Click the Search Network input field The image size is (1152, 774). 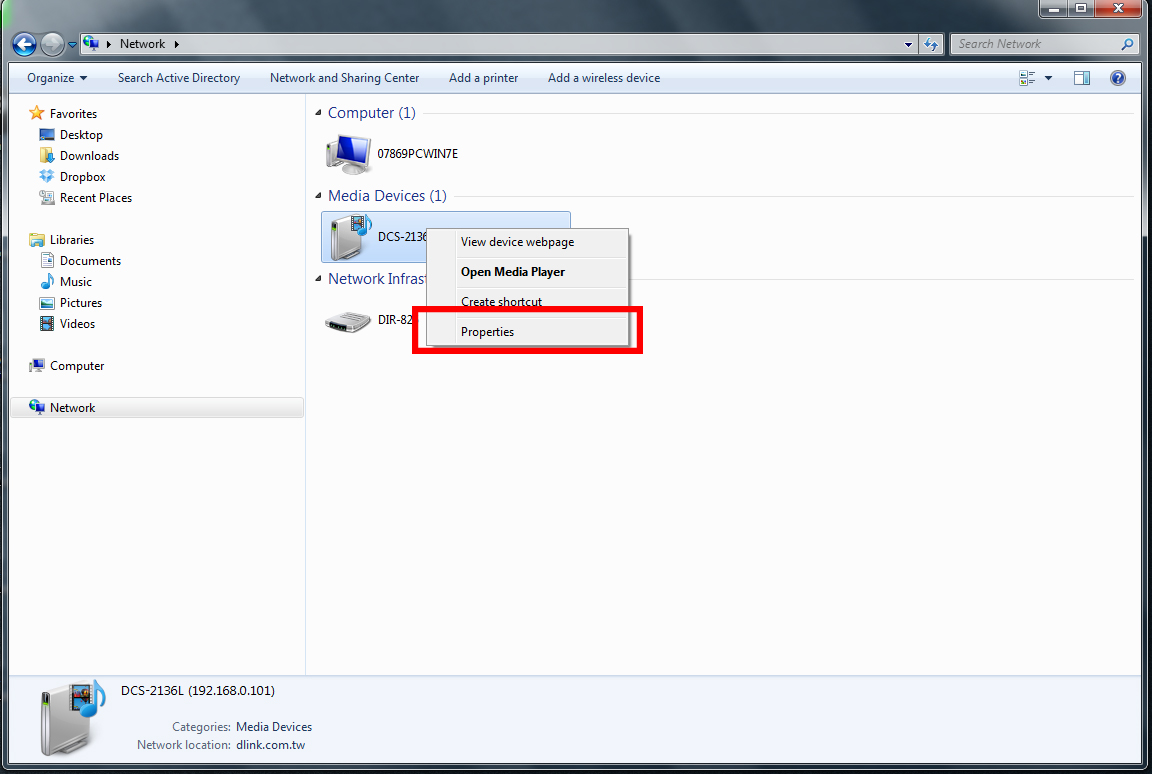pos(1035,44)
